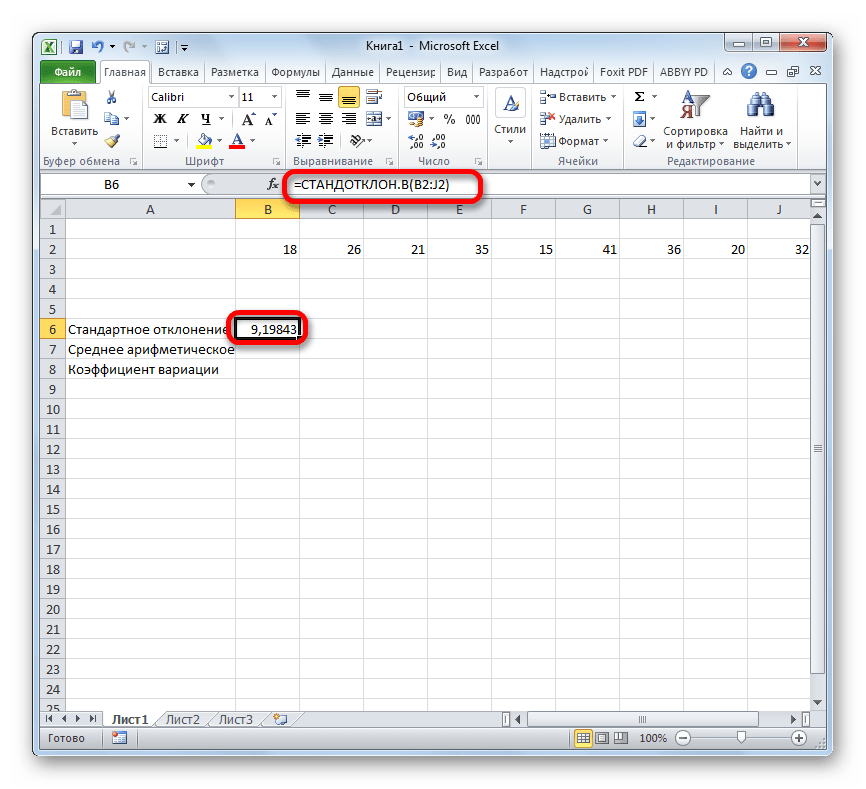The width and height of the screenshot is (866, 789).
Task: Apply percent style format
Action: [450, 119]
